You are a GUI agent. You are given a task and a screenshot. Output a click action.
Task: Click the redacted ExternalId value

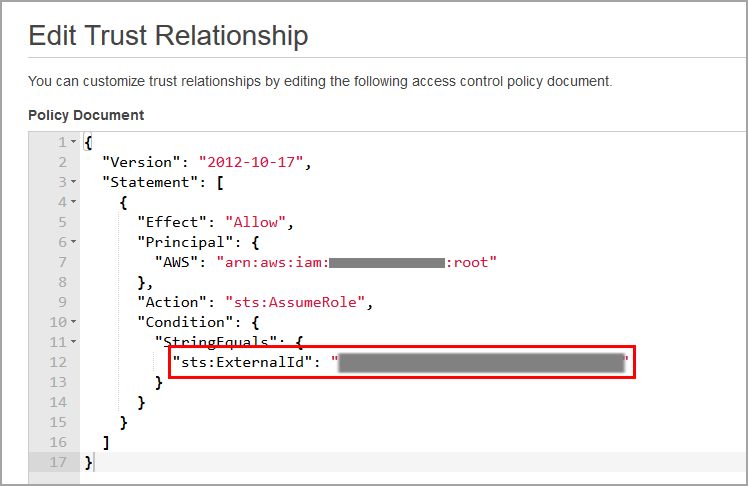click(480, 362)
